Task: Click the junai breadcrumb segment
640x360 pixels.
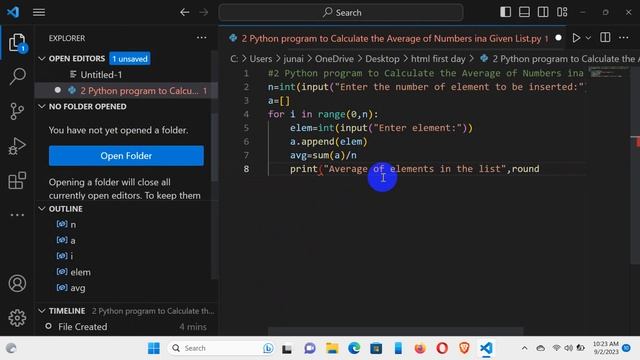Action: (293, 59)
